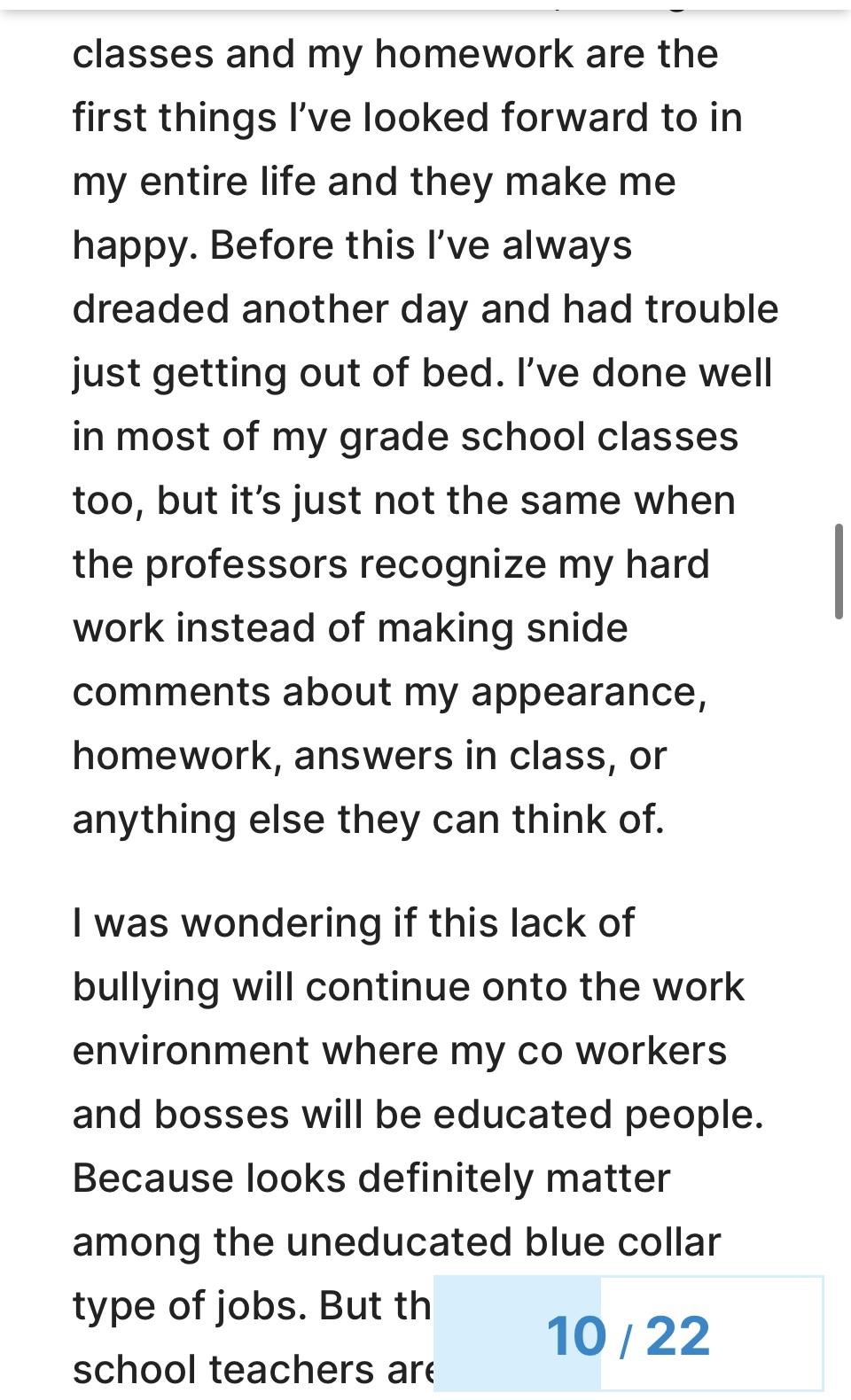
Task: Click the line 'comments about my appearance,'
Action: 389,692
